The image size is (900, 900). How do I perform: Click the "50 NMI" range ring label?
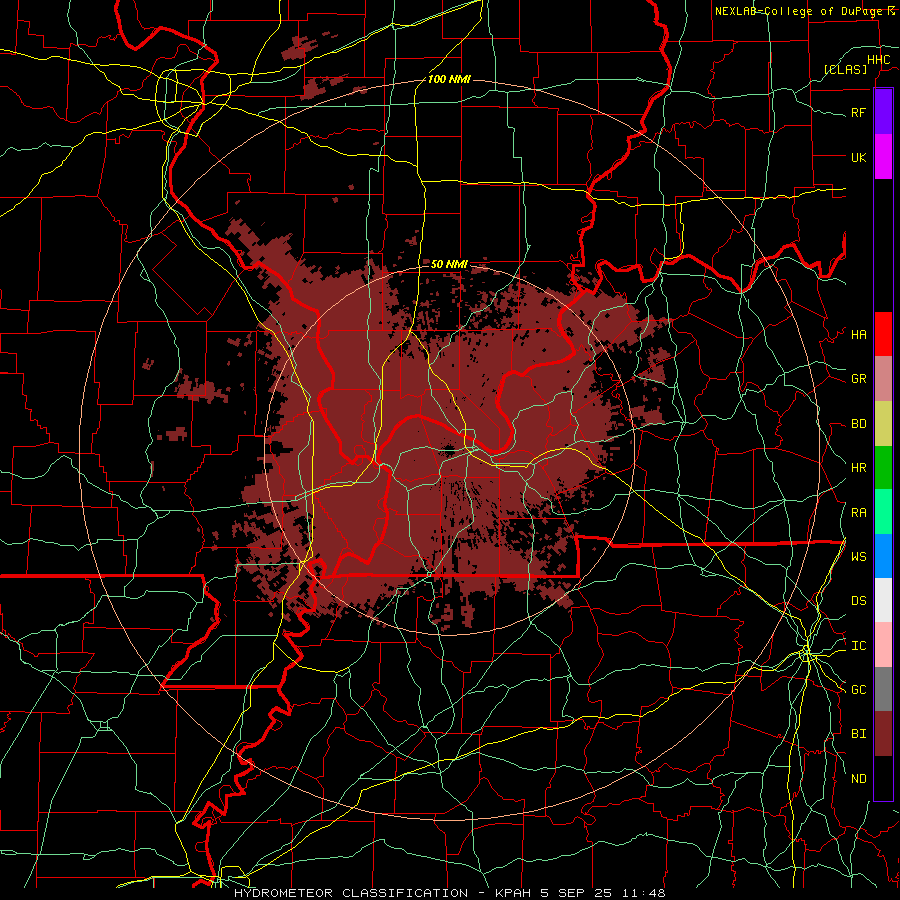point(449,264)
